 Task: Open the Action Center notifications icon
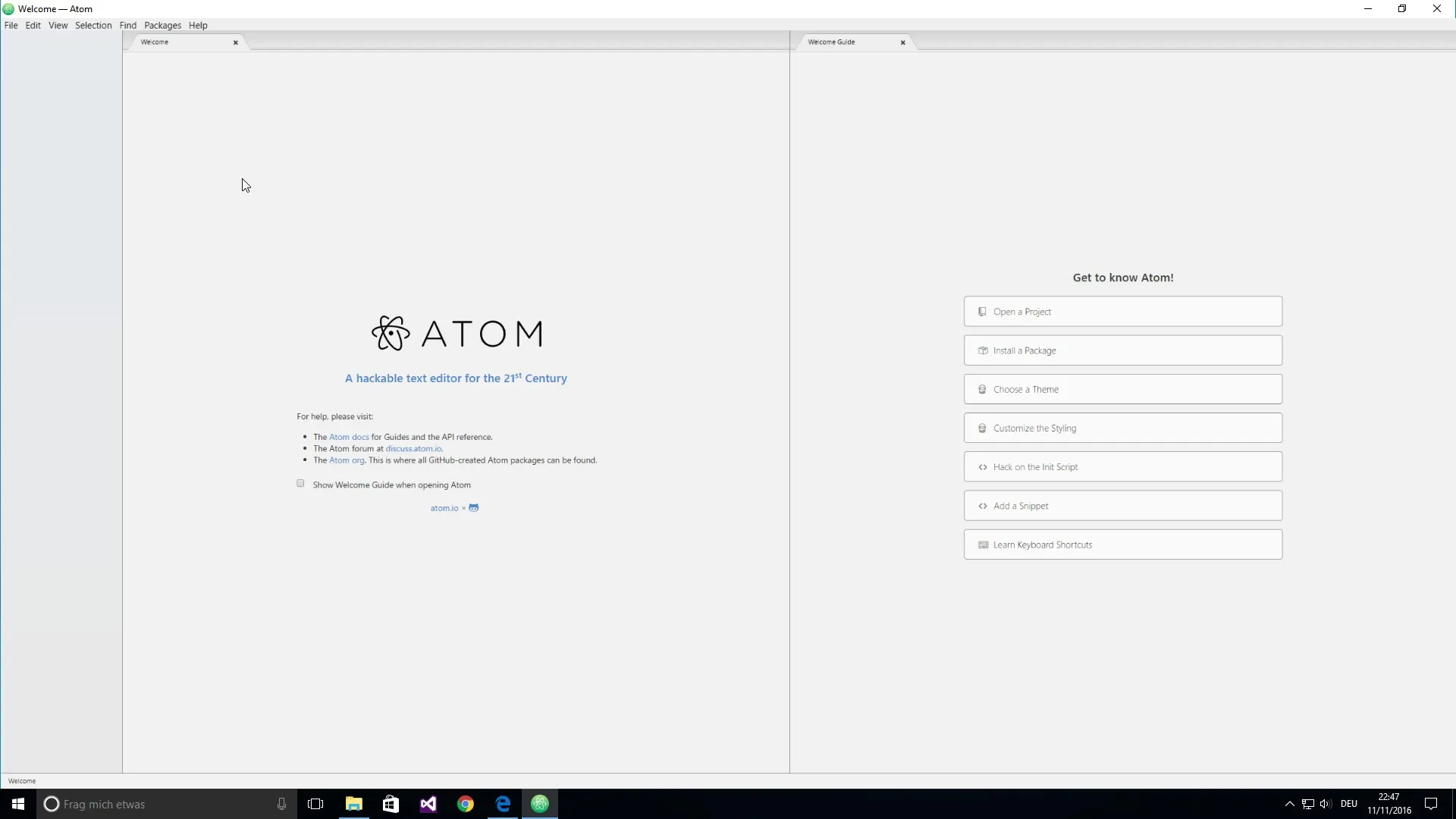(1431, 804)
